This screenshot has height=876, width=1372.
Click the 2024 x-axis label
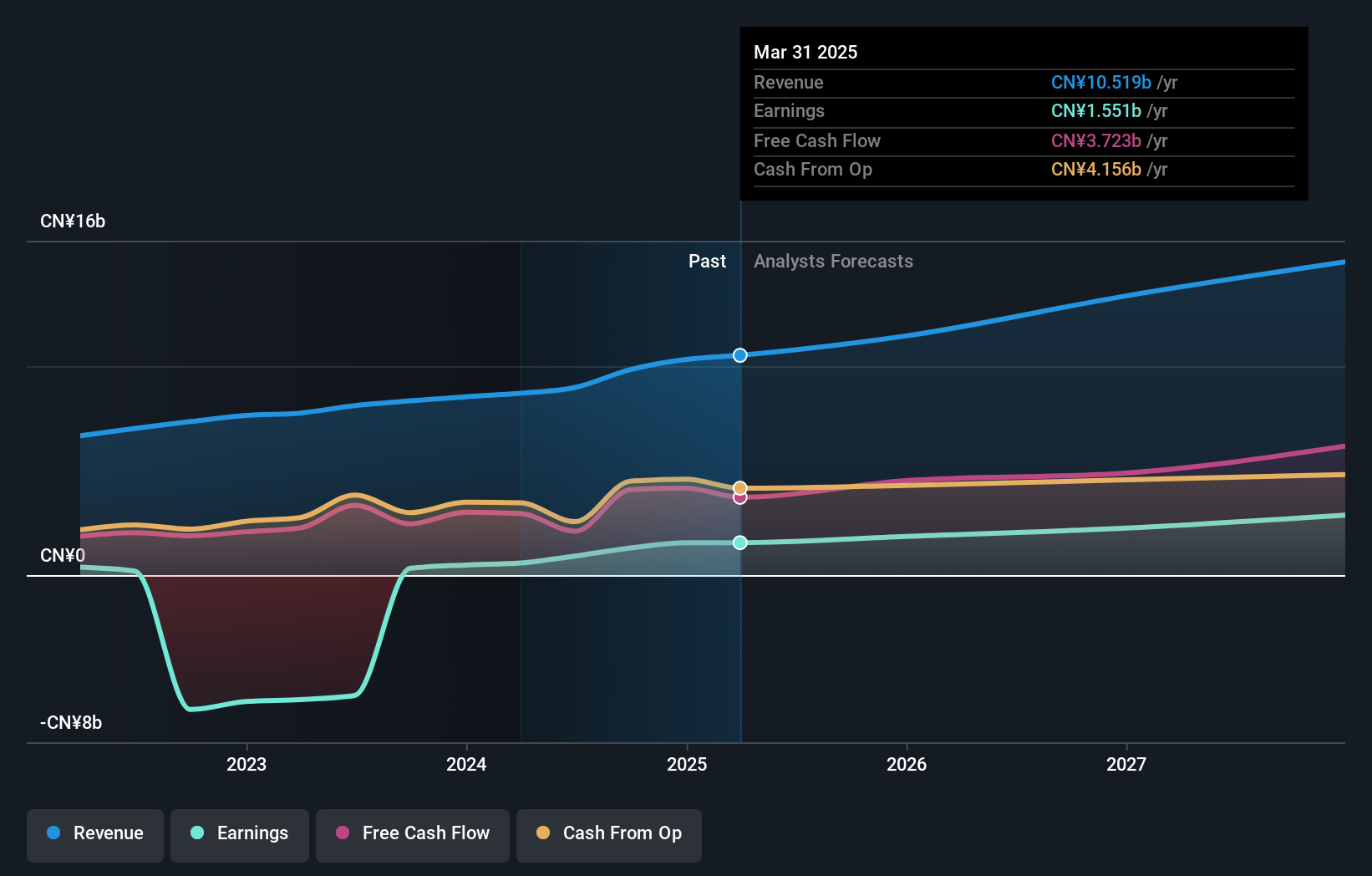(x=466, y=764)
